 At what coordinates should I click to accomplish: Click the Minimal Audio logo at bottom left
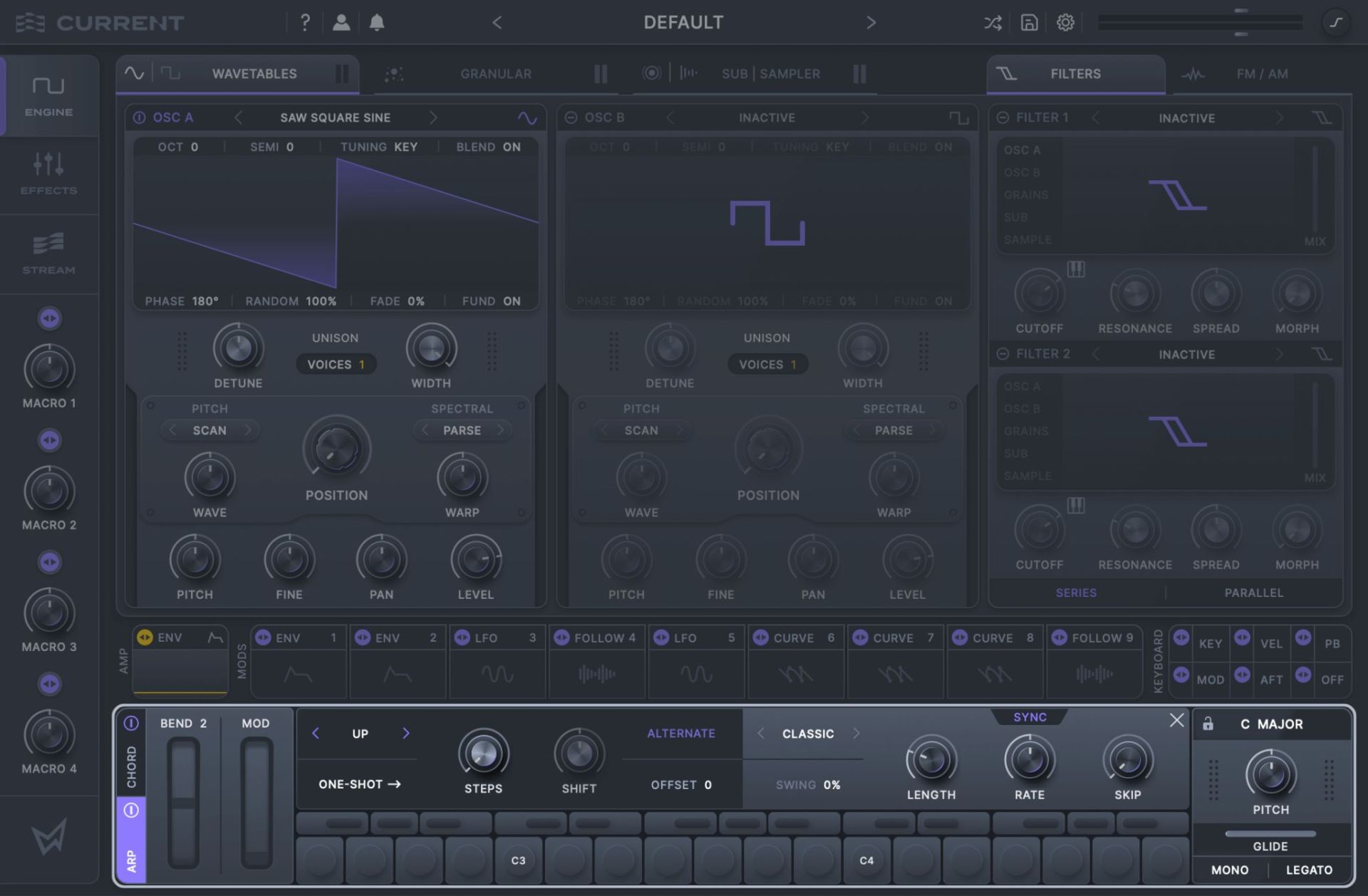click(x=48, y=836)
